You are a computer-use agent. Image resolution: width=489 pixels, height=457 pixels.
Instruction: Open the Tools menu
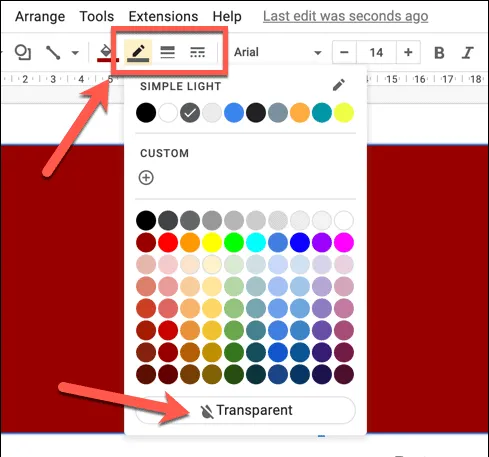97,16
